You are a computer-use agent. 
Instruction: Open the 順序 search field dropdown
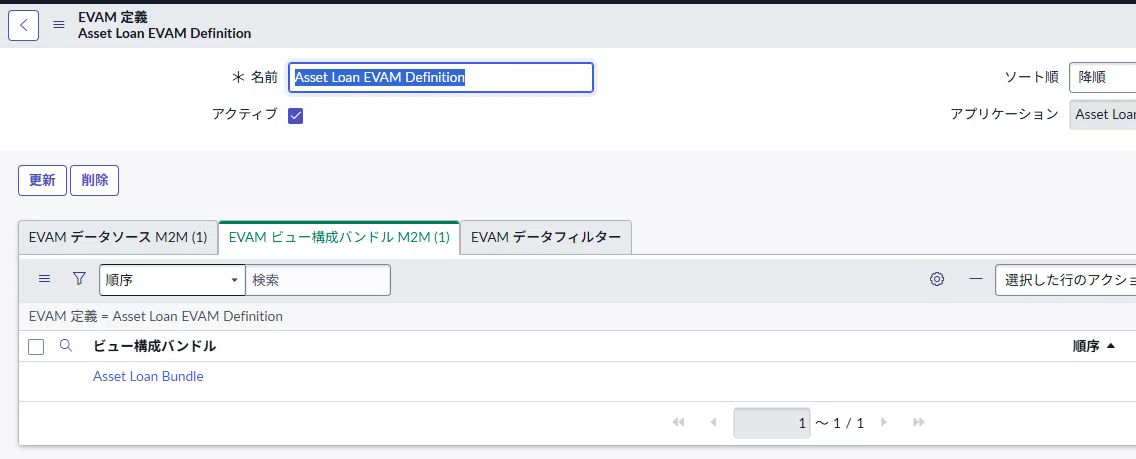pos(172,280)
